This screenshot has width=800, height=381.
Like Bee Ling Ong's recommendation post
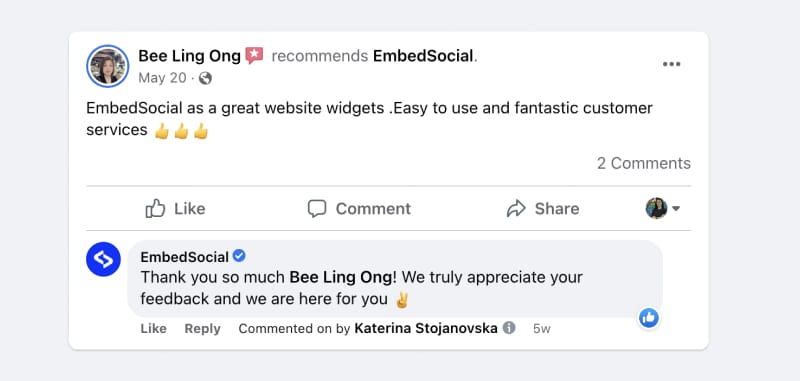(x=176, y=209)
